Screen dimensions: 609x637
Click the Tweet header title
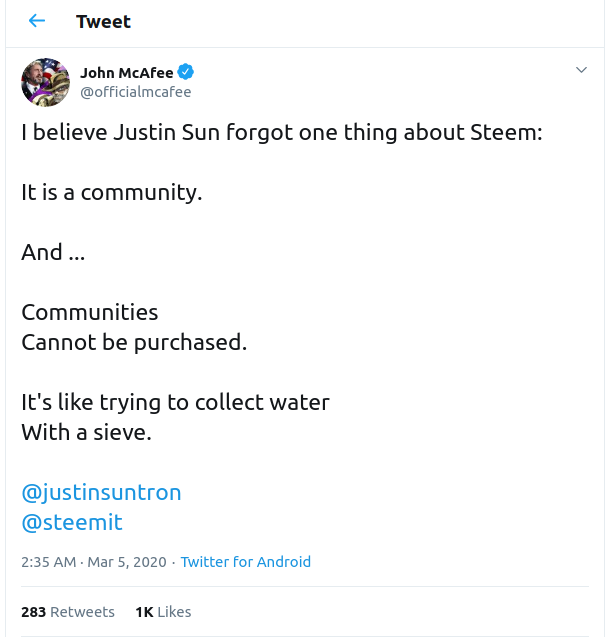point(103,21)
